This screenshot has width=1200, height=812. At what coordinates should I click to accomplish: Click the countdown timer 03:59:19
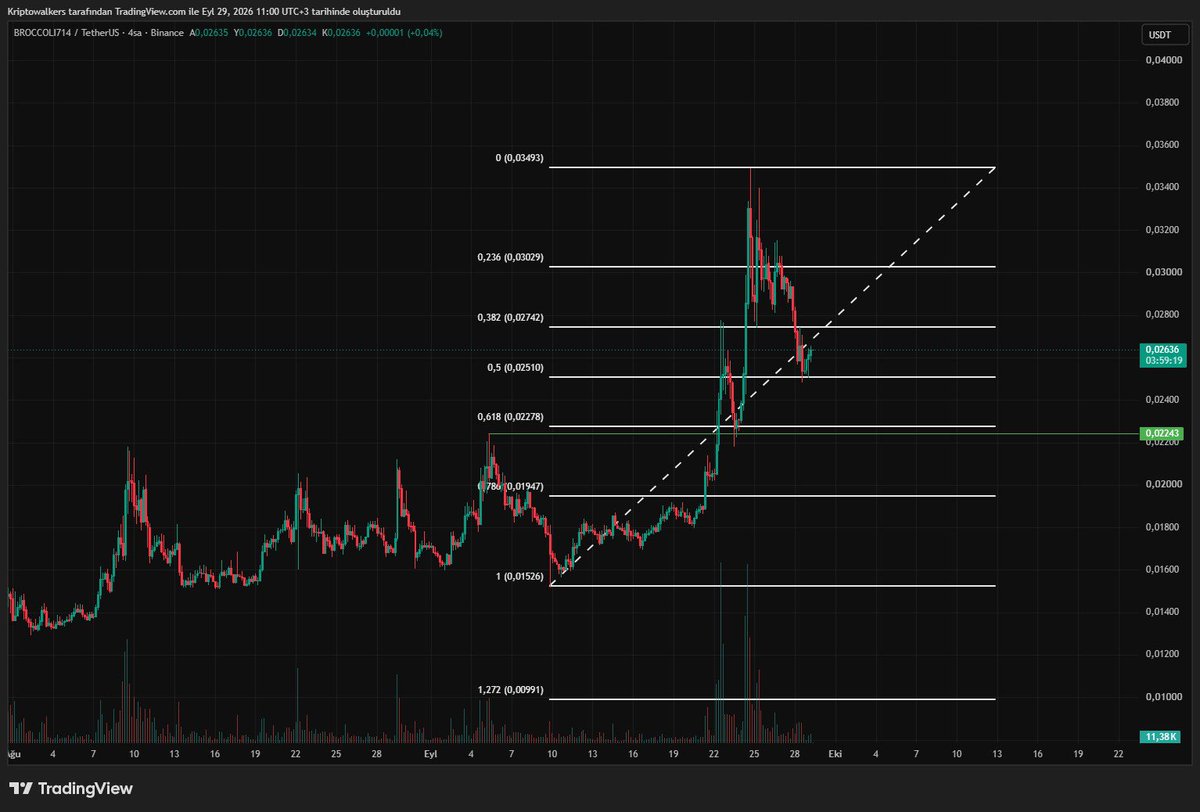(1164, 360)
